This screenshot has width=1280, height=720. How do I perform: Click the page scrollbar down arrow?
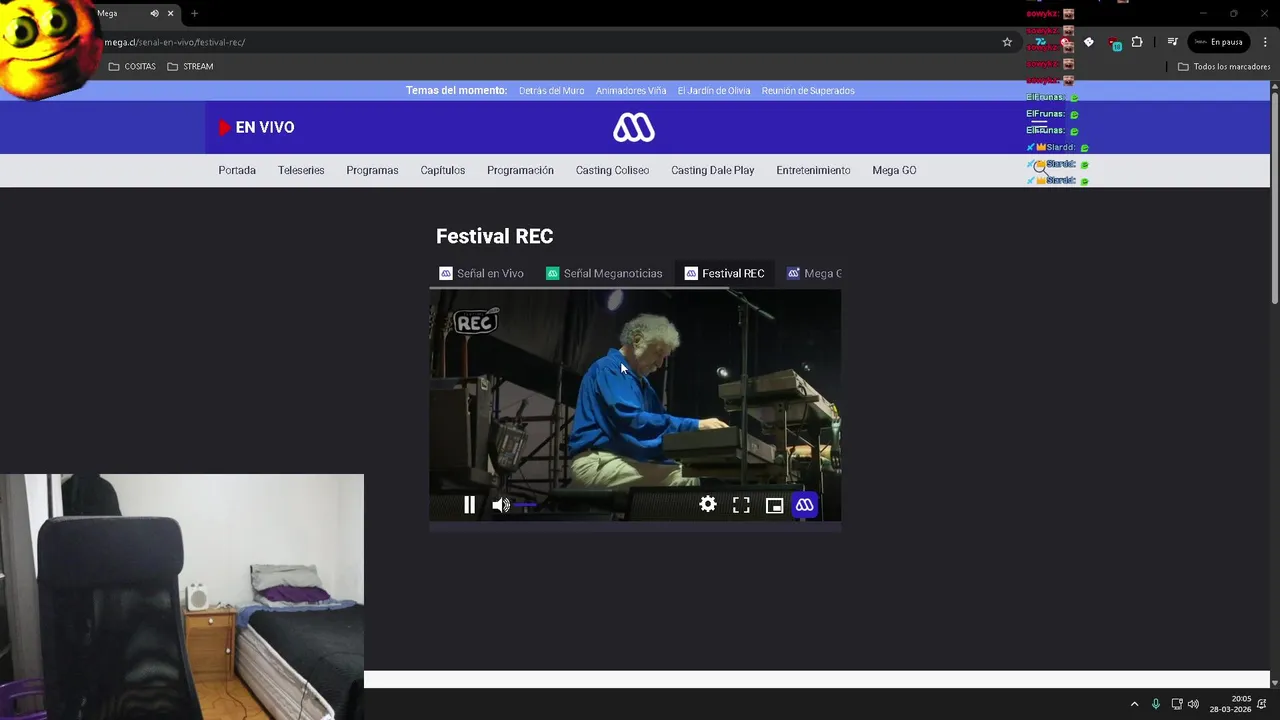pos(1274,682)
